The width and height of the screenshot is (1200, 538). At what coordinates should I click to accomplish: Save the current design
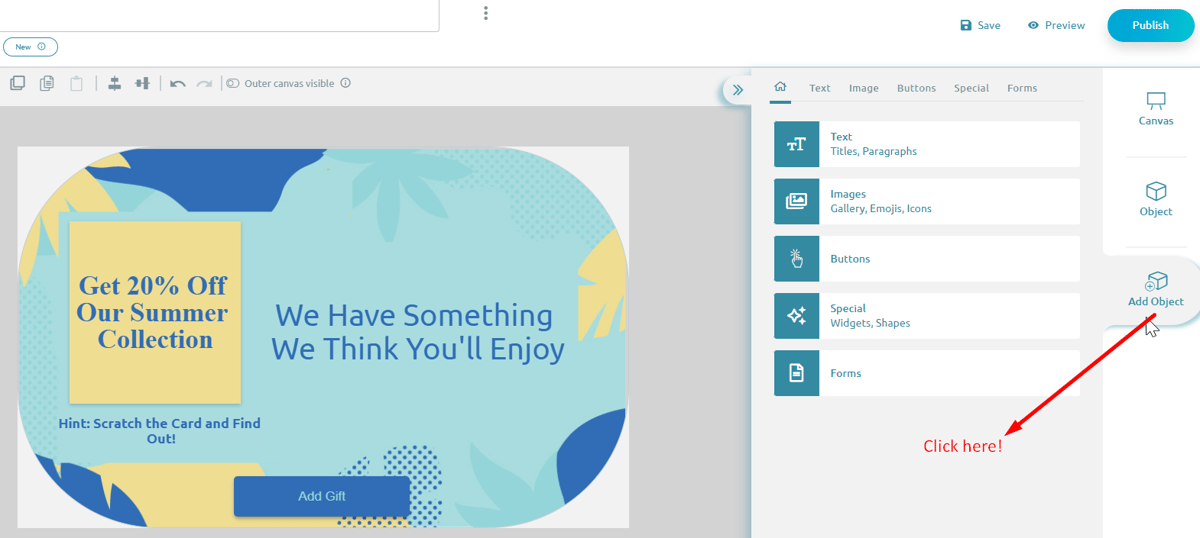coord(980,25)
